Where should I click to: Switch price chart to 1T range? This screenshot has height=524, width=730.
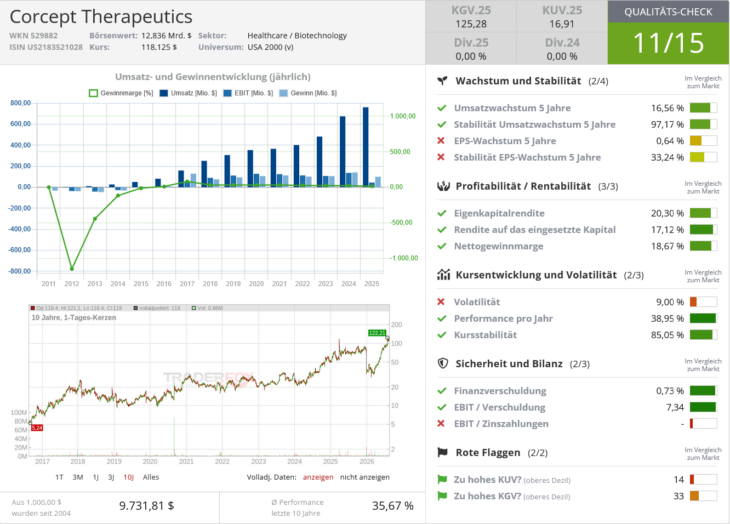59,477
